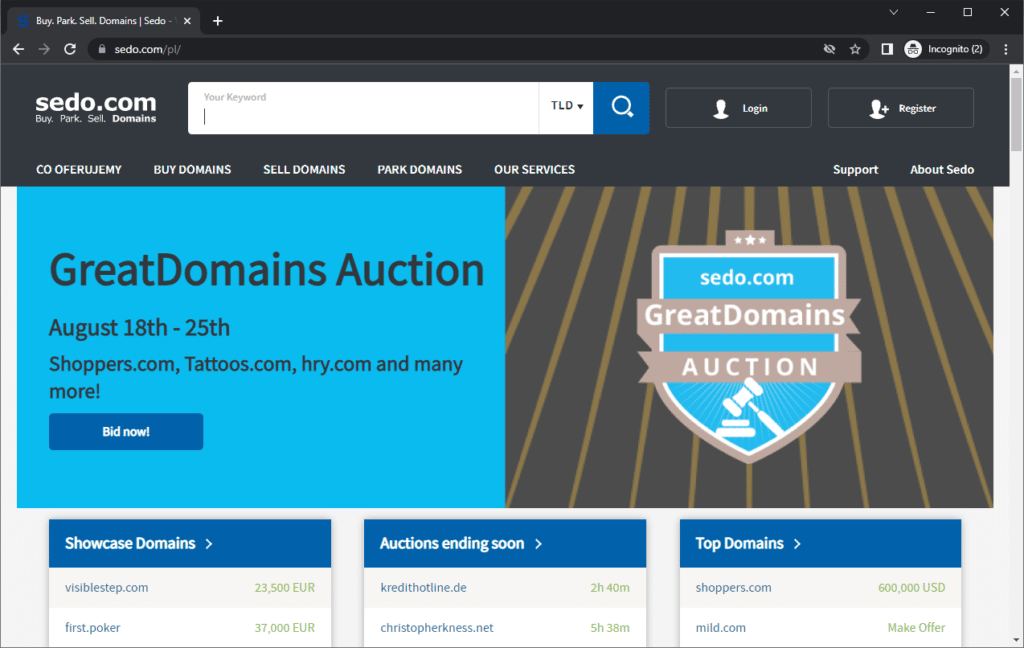Open the BUY DOMAINS menu
Screen dimensions: 1024x648
(192, 169)
